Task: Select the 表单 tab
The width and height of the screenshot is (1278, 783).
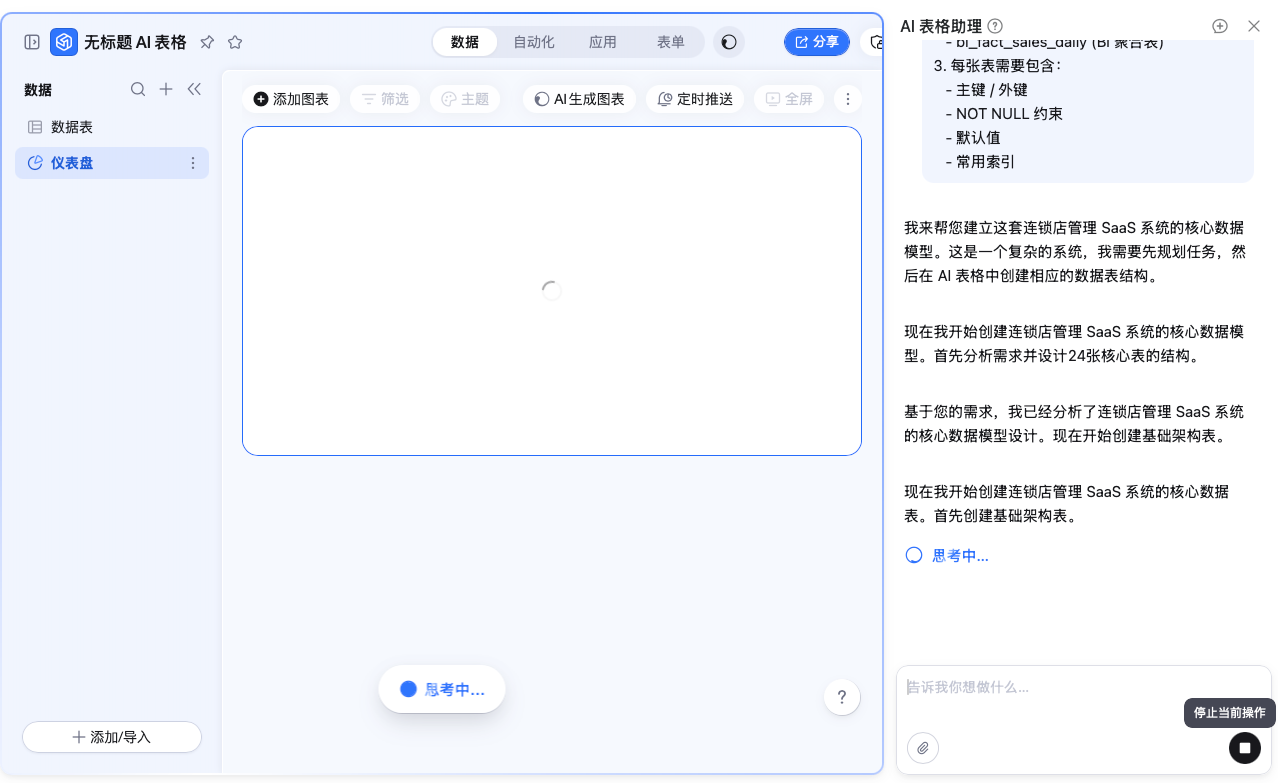Action: pos(670,42)
